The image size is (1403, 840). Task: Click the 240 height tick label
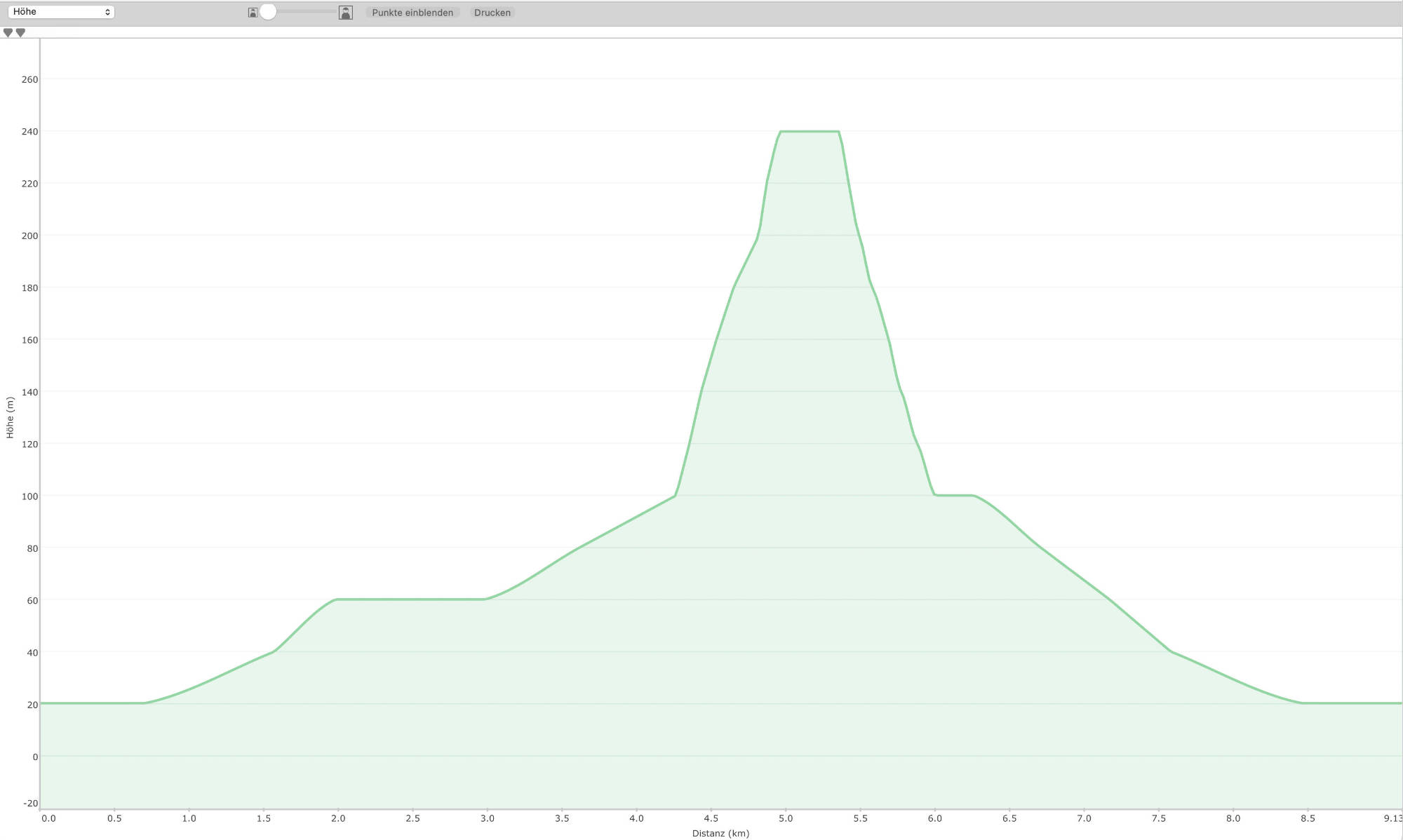pos(29,132)
